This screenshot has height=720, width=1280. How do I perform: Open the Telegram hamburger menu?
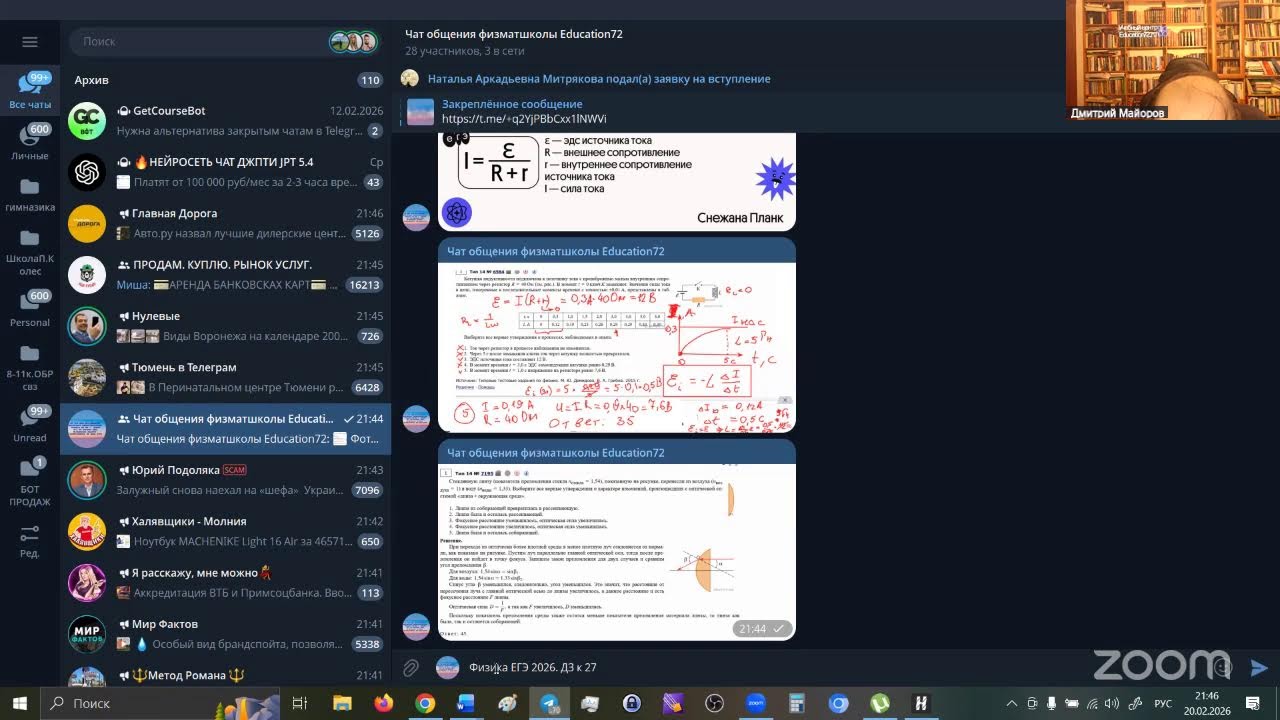30,42
